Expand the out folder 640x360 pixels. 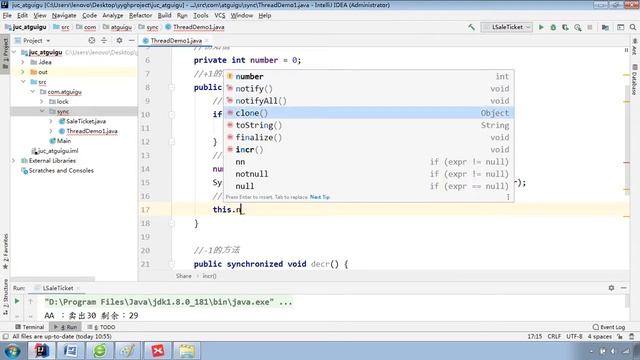pos(23,72)
